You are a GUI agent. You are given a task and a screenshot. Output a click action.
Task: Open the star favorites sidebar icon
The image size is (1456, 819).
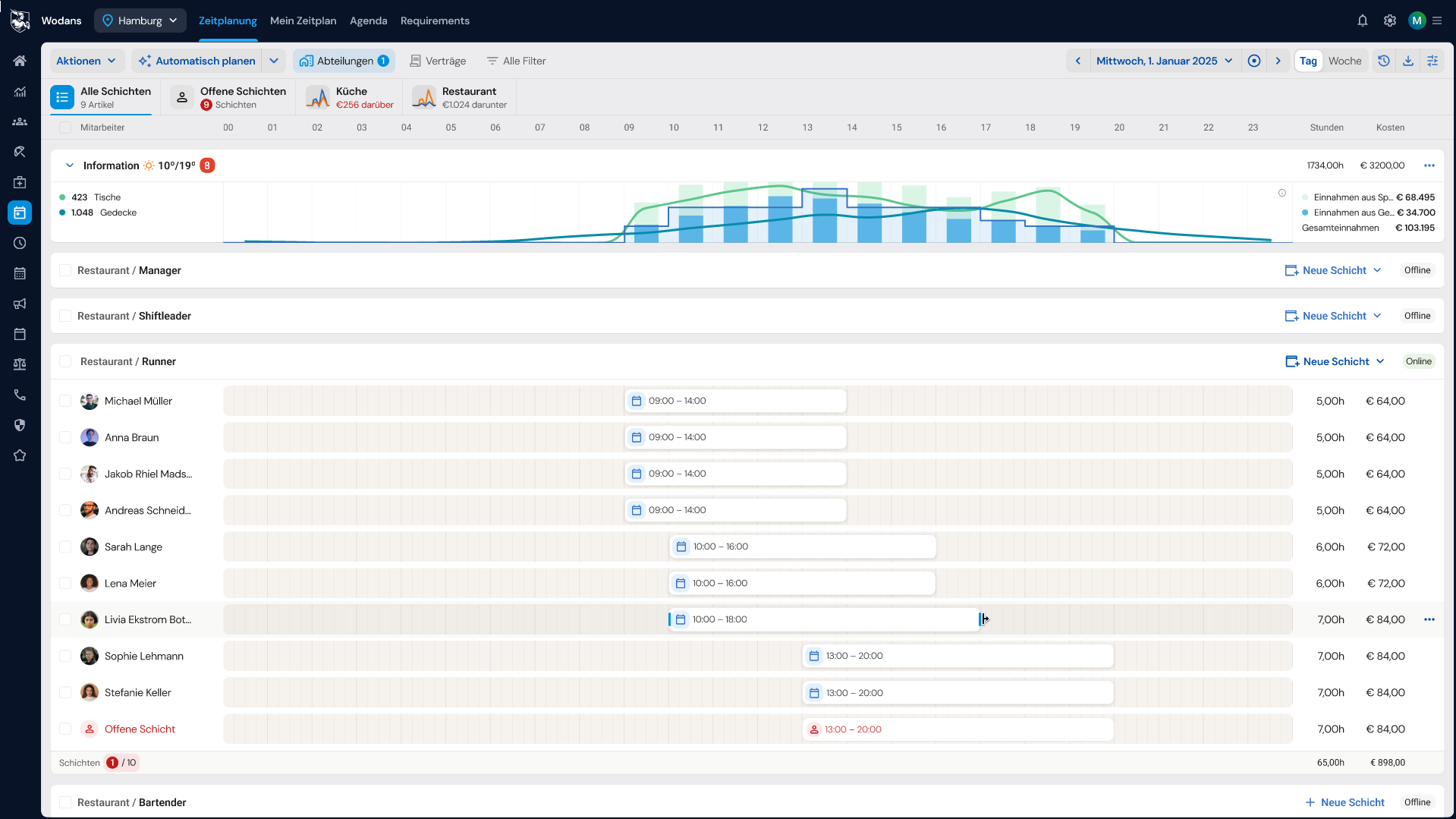[x=20, y=455]
